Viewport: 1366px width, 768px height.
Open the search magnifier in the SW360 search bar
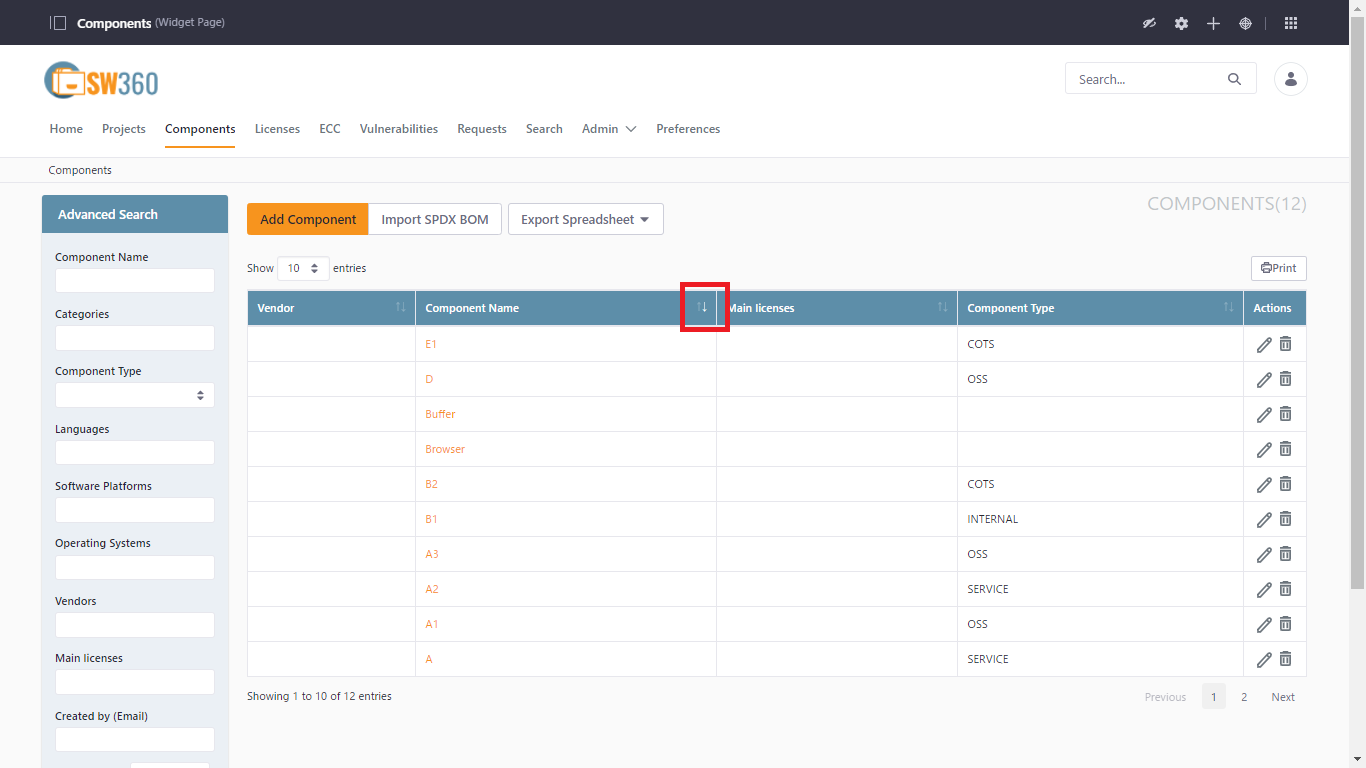click(1234, 78)
